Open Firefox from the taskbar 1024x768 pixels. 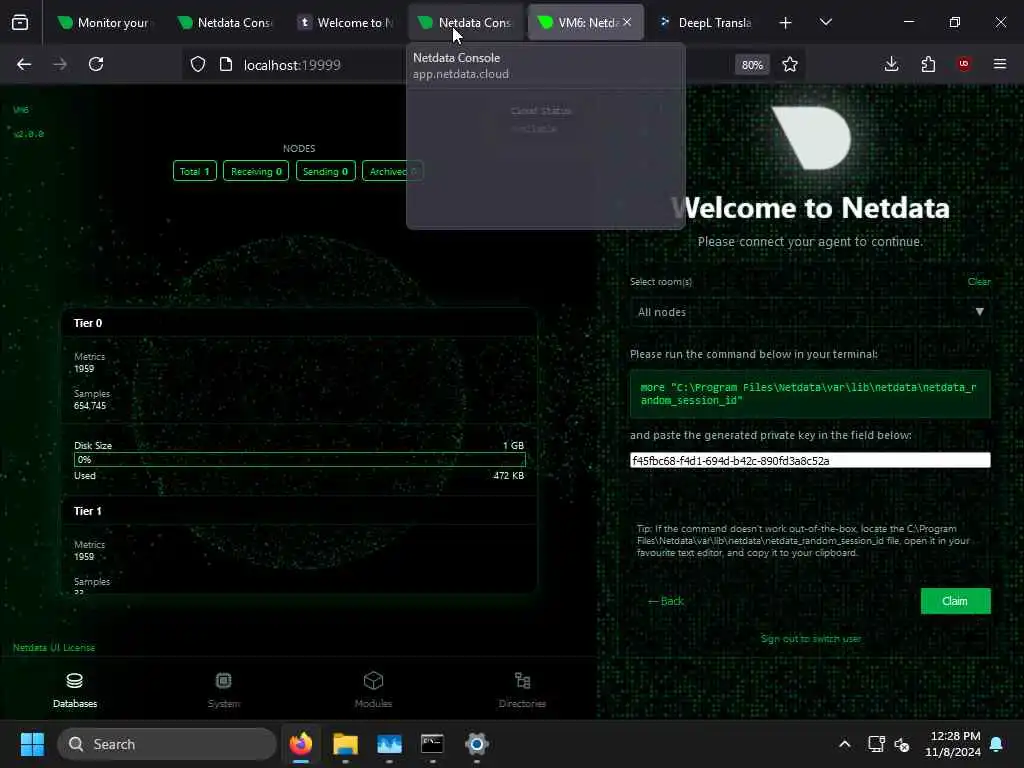[x=300, y=744]
